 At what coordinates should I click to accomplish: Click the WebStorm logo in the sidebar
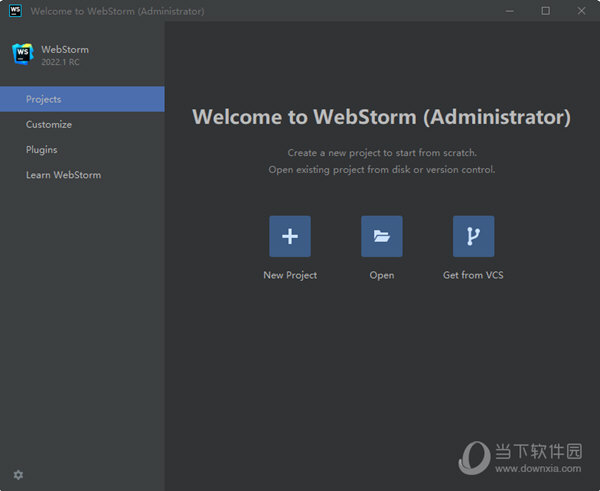[x=22, y=54]
